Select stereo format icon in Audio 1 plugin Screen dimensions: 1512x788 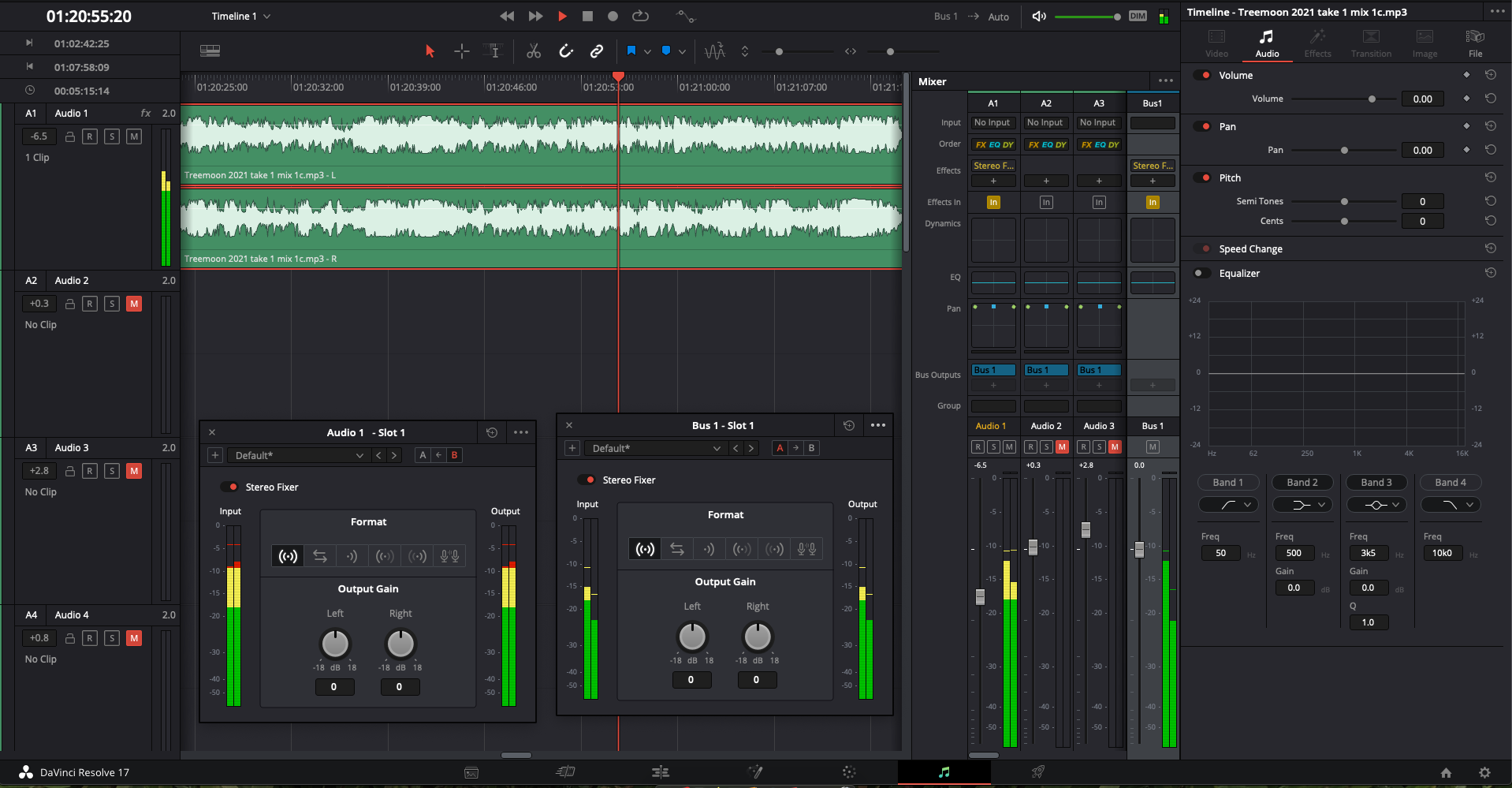(x=288, y=556)
